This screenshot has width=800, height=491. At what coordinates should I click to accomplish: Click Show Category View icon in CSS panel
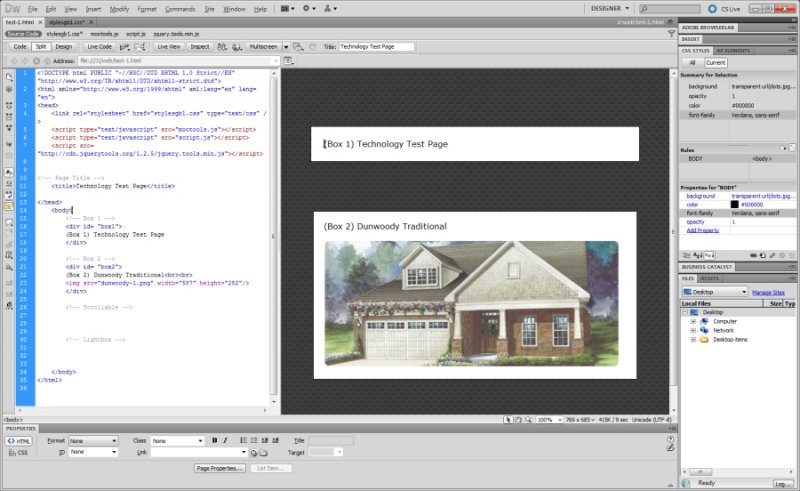[687, 255]
